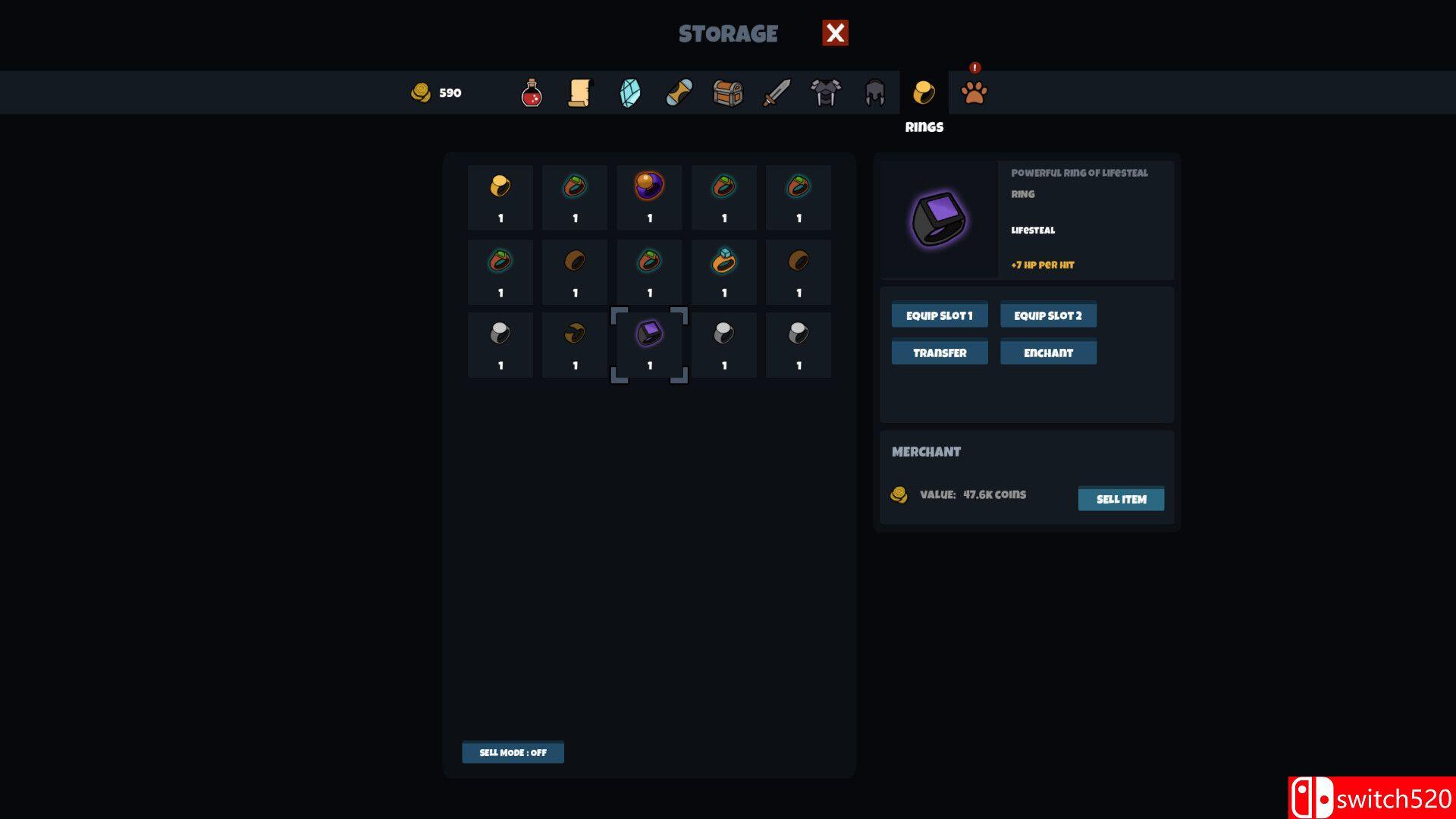The width and height of the screenshot is (1456, 819).
Task: Open the helmet inventory tab
Action: coord(874,91)
